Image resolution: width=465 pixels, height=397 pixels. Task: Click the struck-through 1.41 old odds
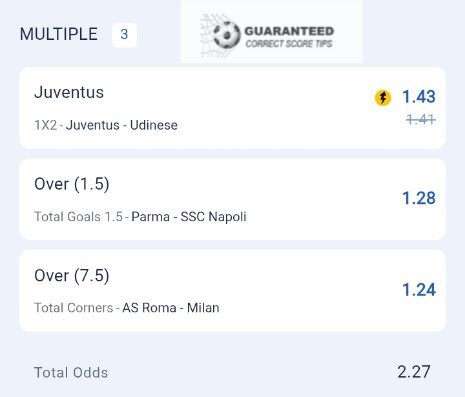[x=421, y=119]
